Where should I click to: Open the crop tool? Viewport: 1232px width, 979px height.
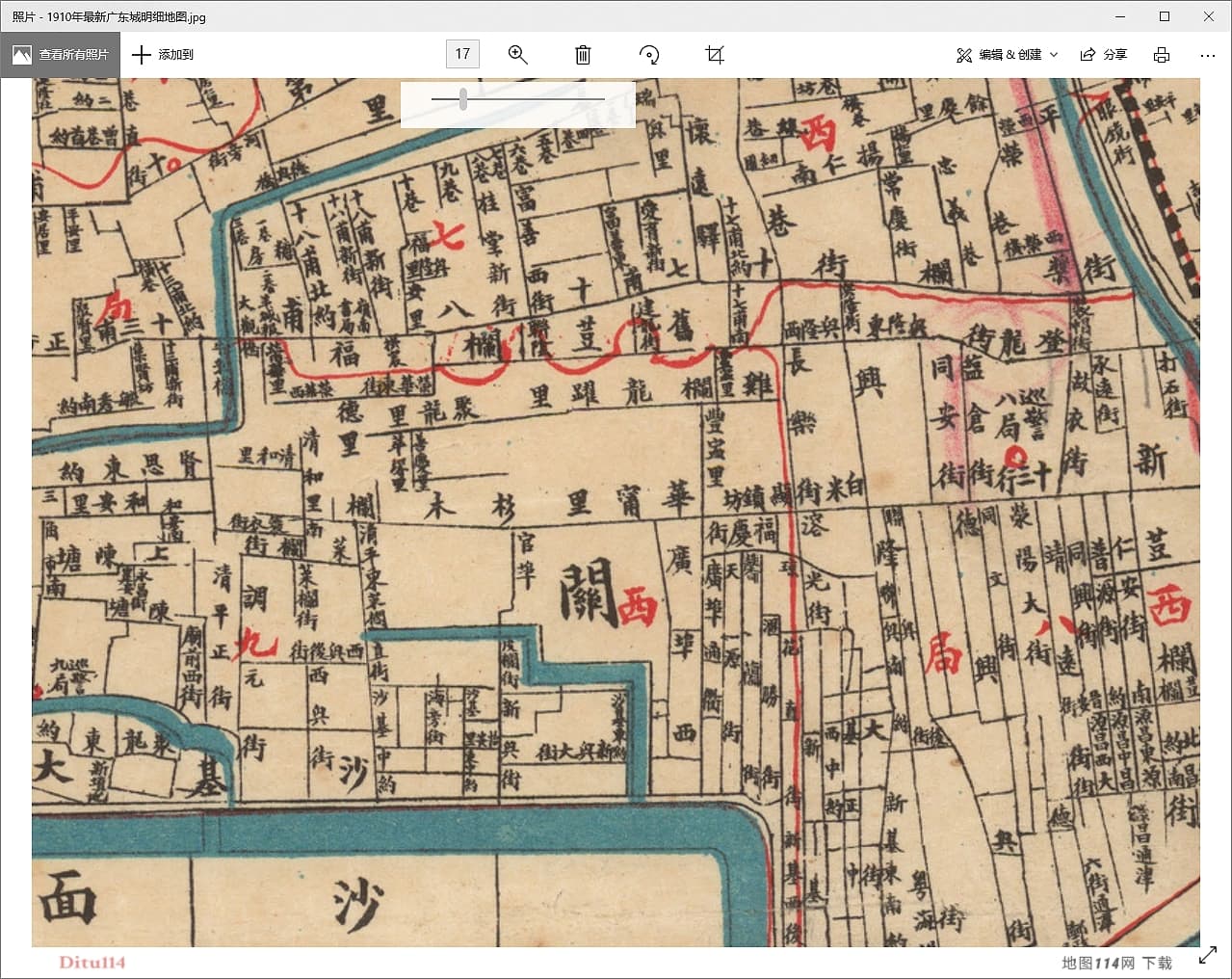coord(714,55)
